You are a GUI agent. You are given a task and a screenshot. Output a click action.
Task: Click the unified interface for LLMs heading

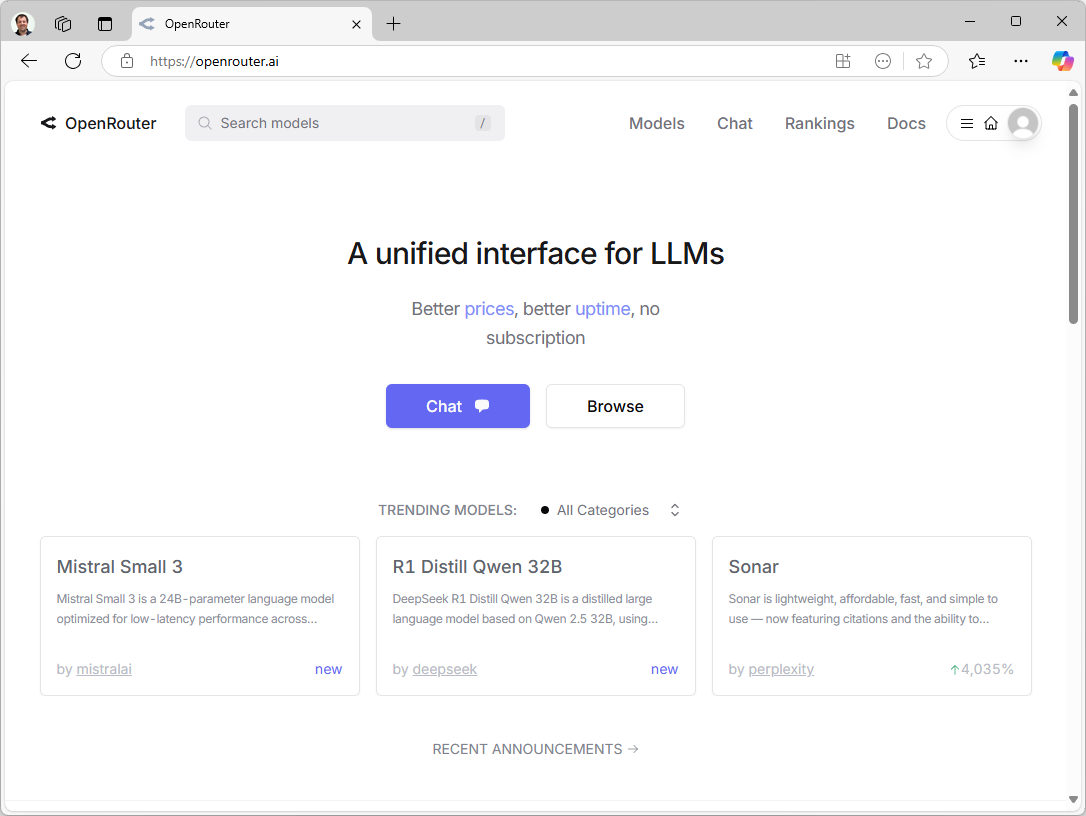pyautogui.click(x=535, y=254)
